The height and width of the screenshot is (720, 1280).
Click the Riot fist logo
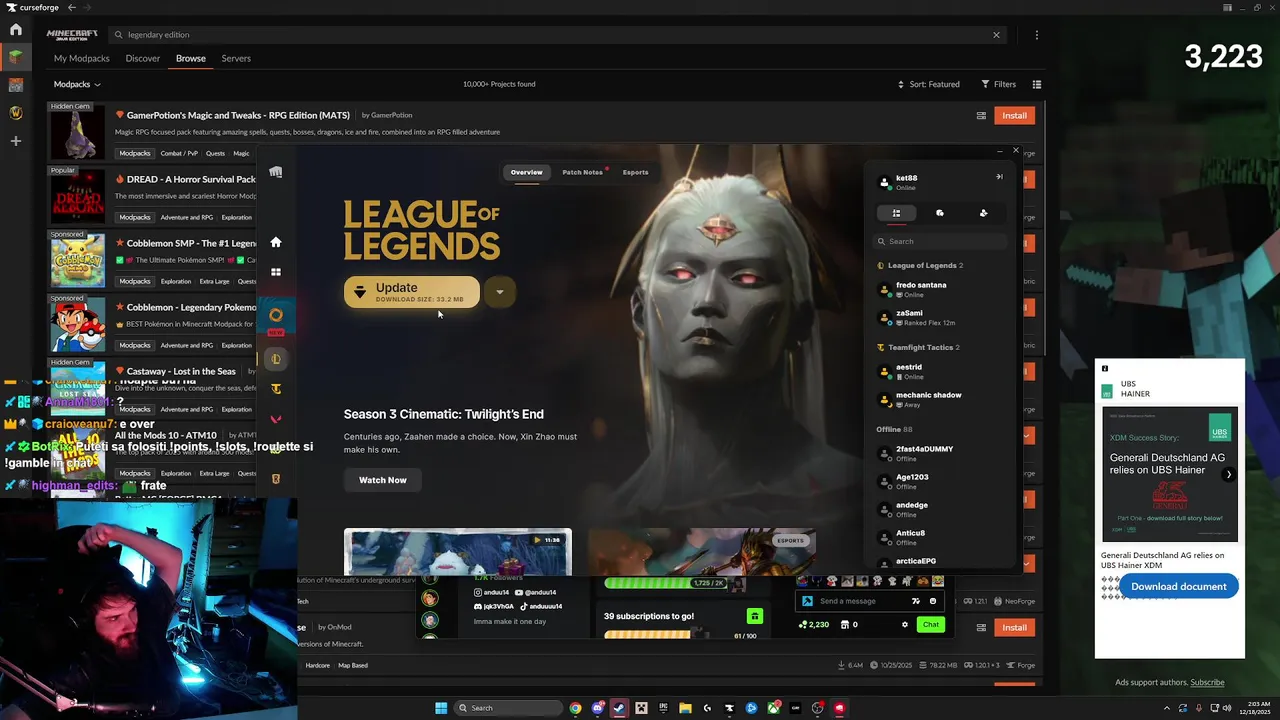pos(276,172)
